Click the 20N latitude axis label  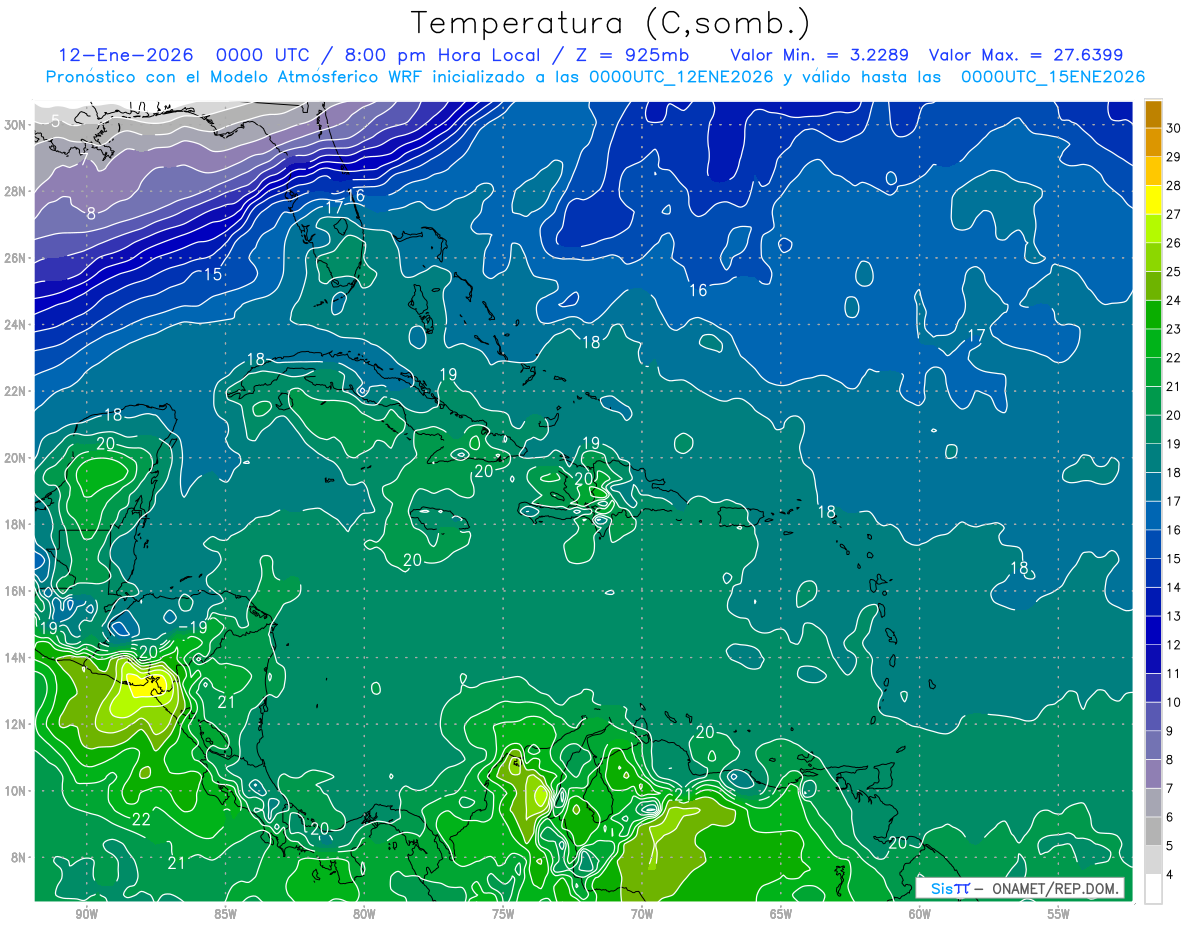click(x=16, y=458)
